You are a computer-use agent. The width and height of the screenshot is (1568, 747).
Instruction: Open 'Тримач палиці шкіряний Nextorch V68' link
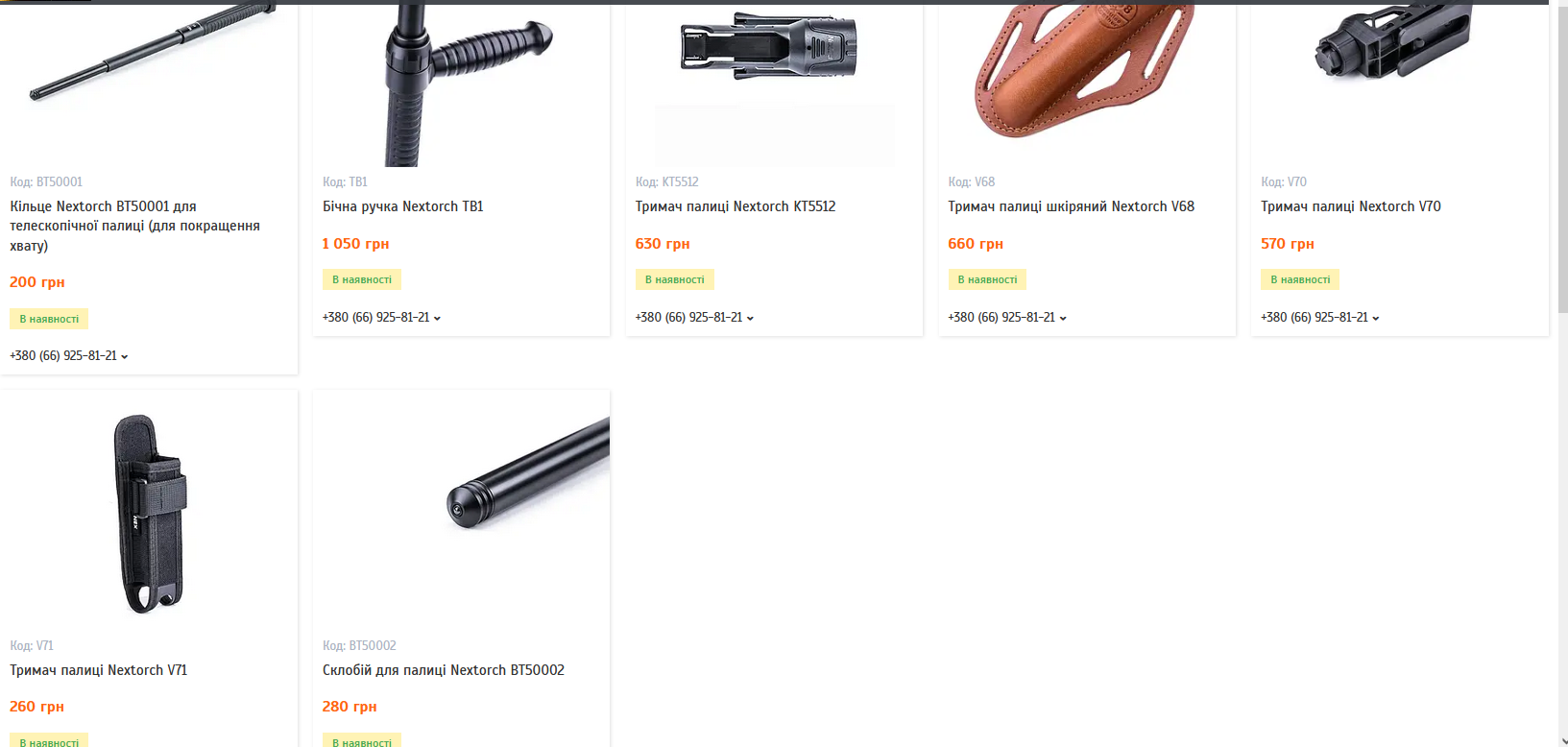[x=1072, y=206]
